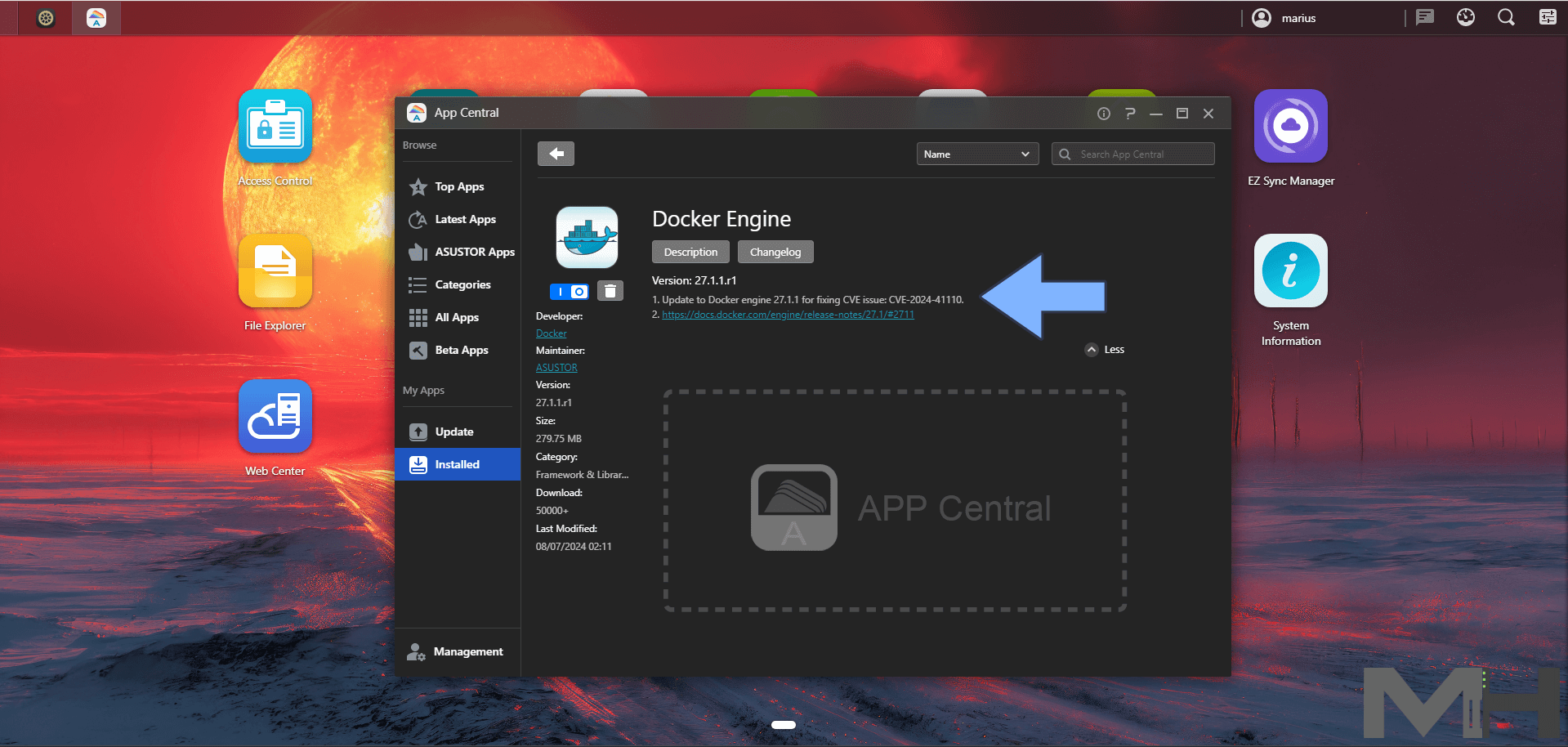Screen dimensions: 1568x747
Task: Switch to the Description tab
Action: click(690, 252)
